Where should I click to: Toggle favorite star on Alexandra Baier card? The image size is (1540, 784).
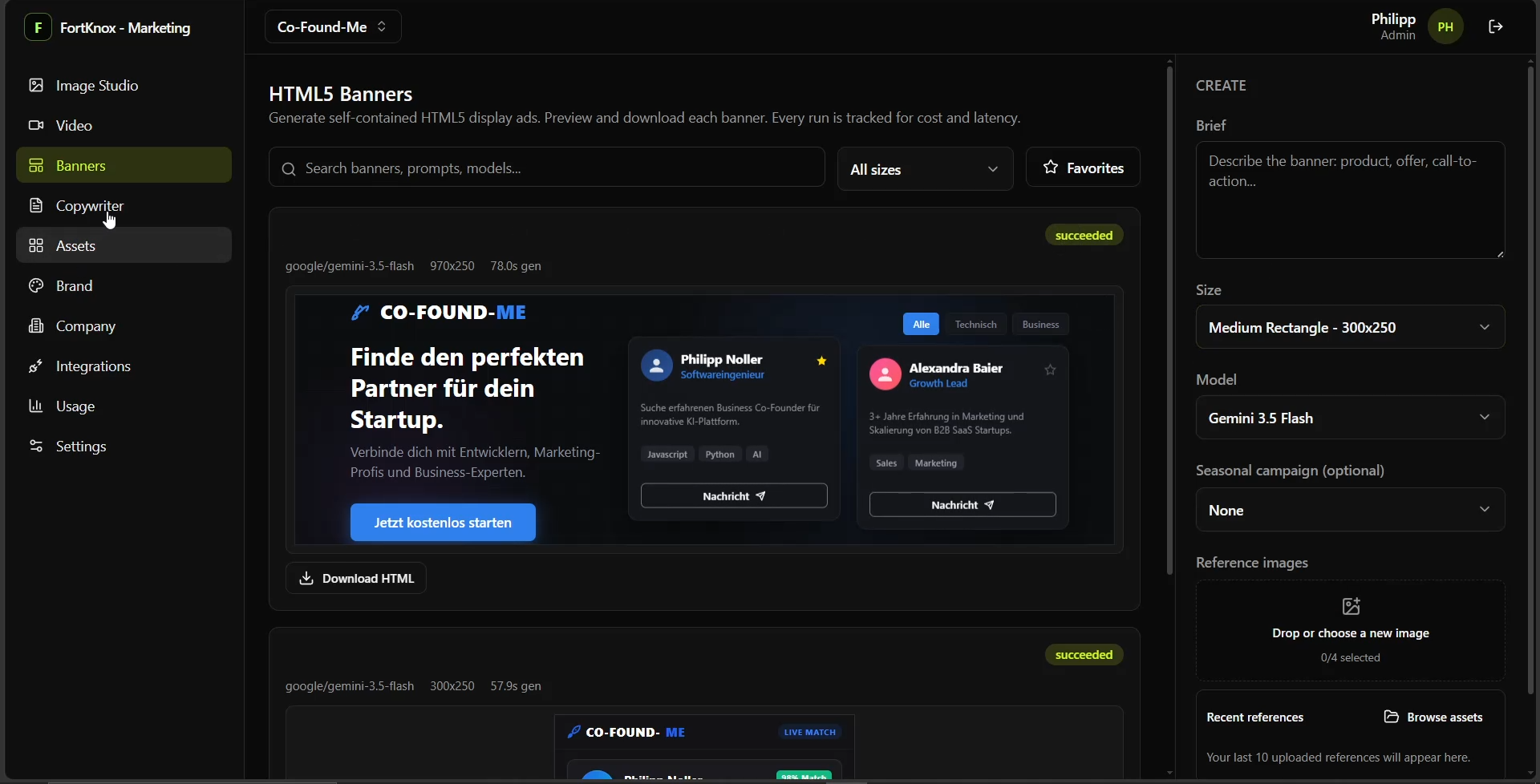click(1051, 370)
